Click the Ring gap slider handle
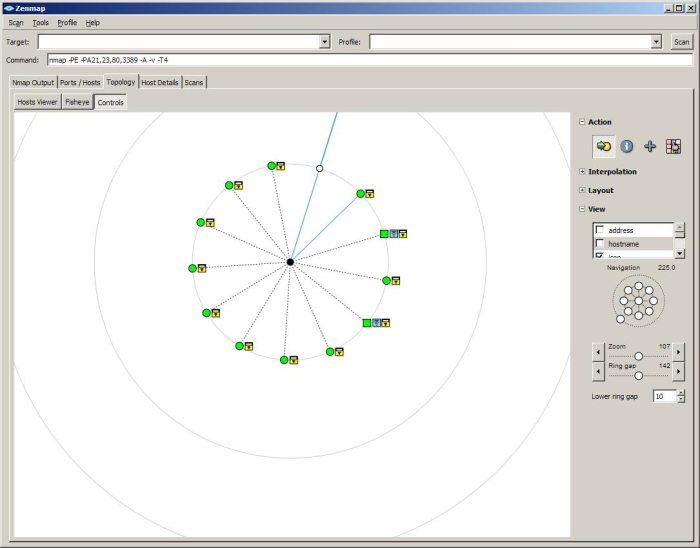This screenshot has width=700, height=548. coord(639,376)
